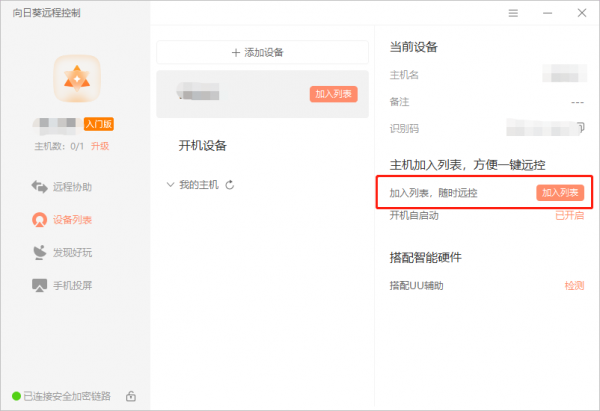Click the 当前设备 heading
Image resolution: width=600 pixels, height=411 pixels.
[x=414, y=47]
